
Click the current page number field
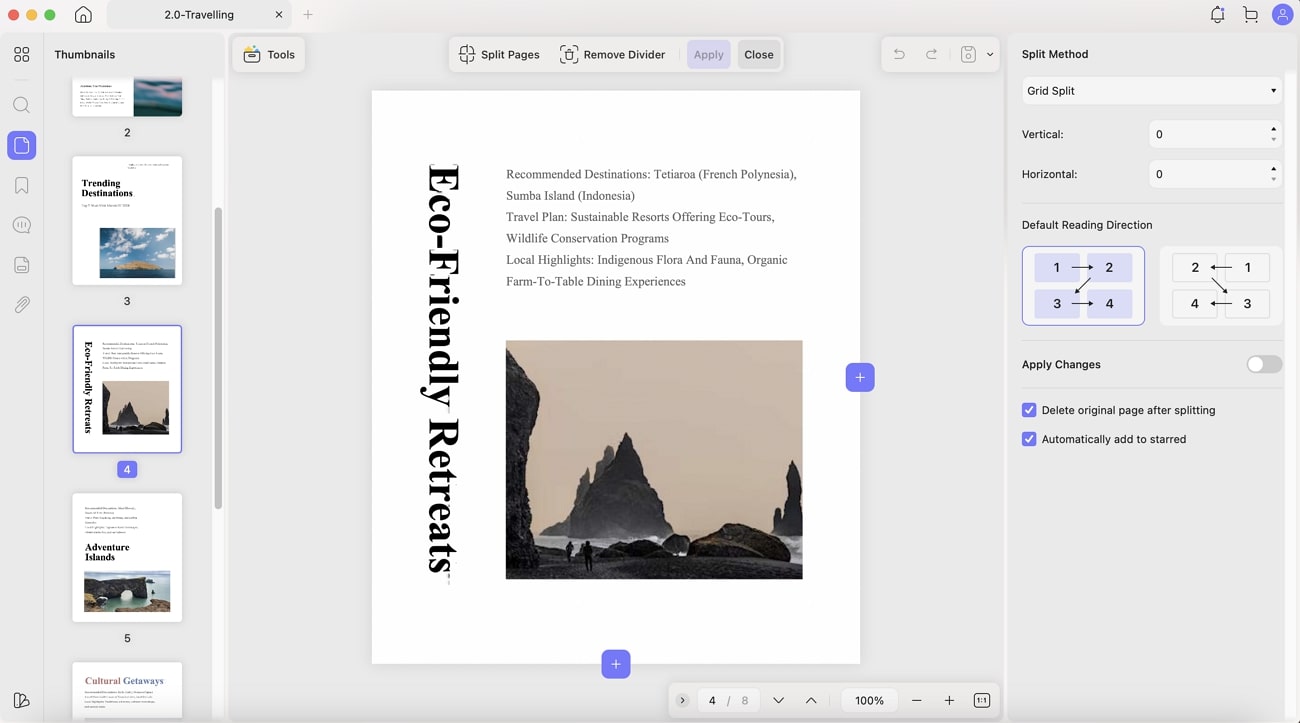point(712,701)
